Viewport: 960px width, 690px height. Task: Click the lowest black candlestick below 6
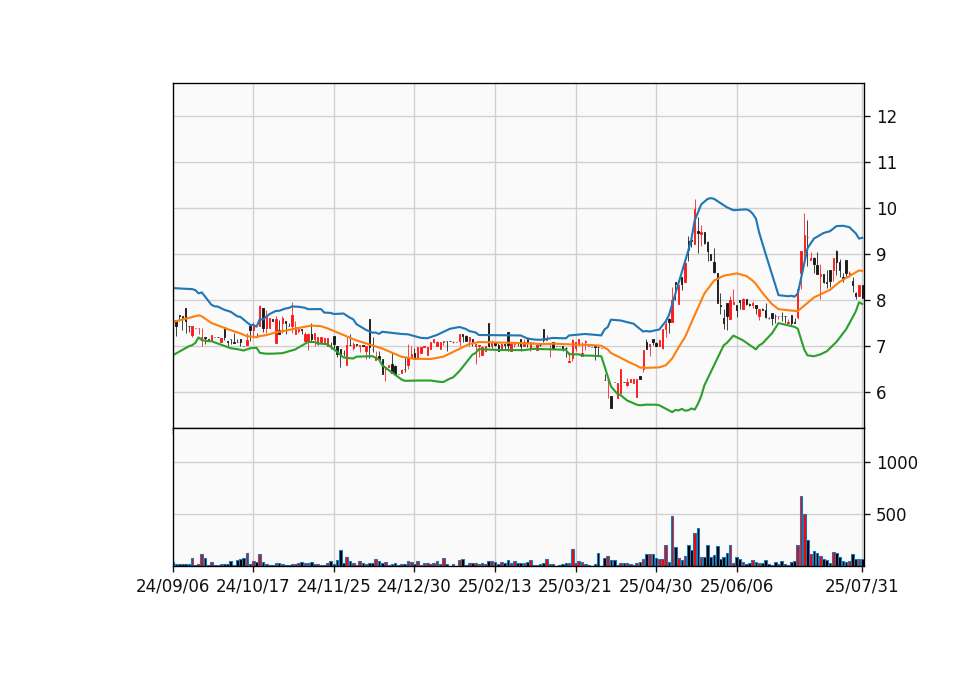click(611, 402)
